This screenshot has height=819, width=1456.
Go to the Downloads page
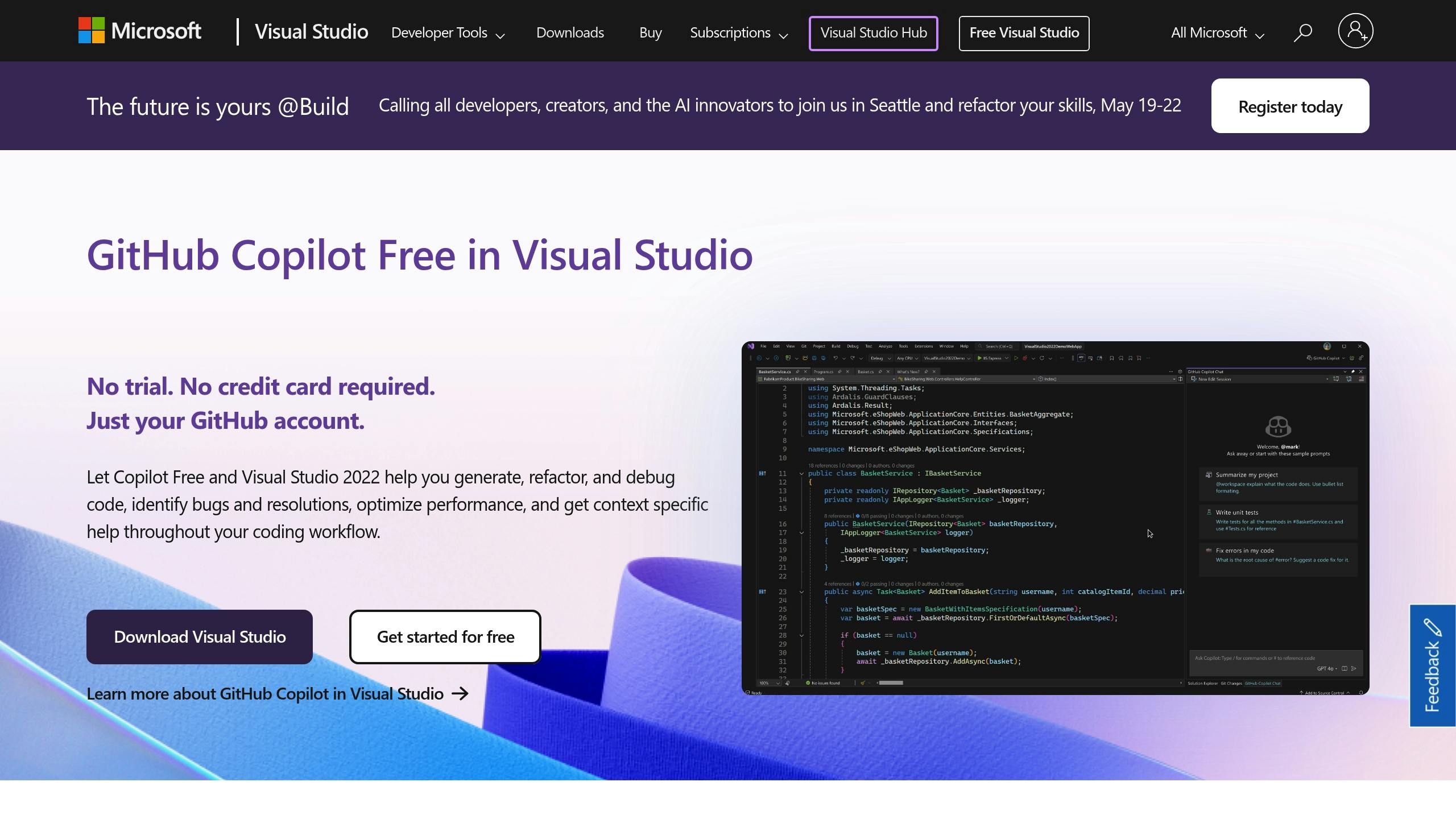pyautogui.click(x=570, y=33)
